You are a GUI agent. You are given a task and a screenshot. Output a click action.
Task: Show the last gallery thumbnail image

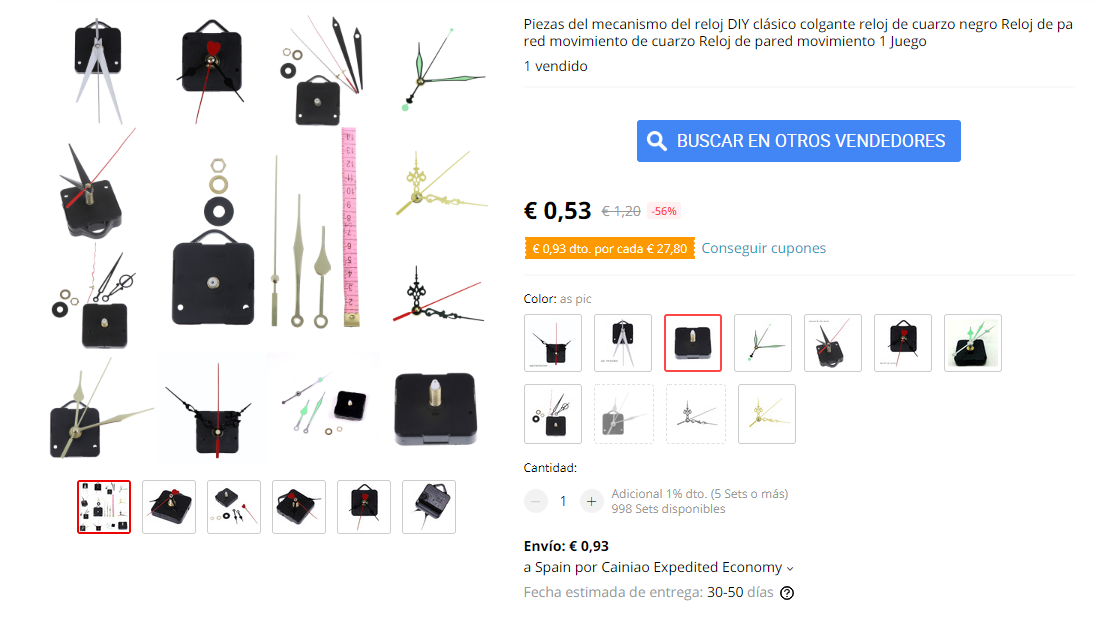click(429, 507)
